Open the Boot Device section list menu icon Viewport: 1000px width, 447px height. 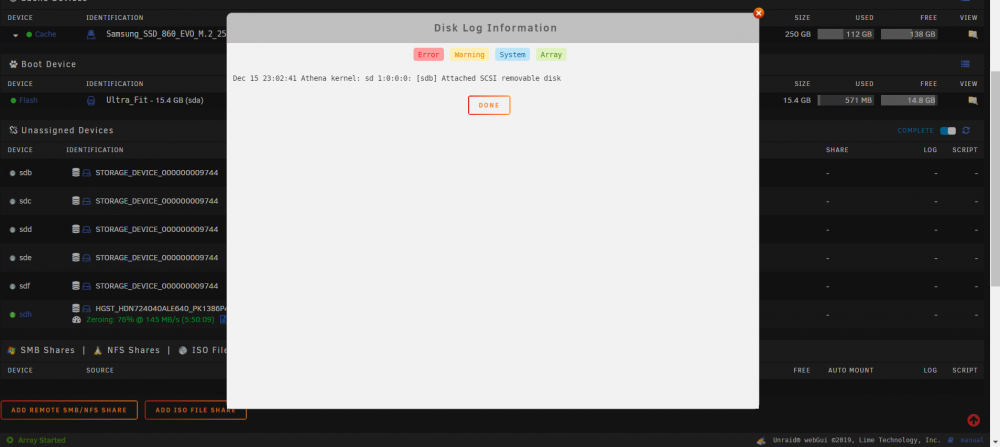tap(966, 64)
